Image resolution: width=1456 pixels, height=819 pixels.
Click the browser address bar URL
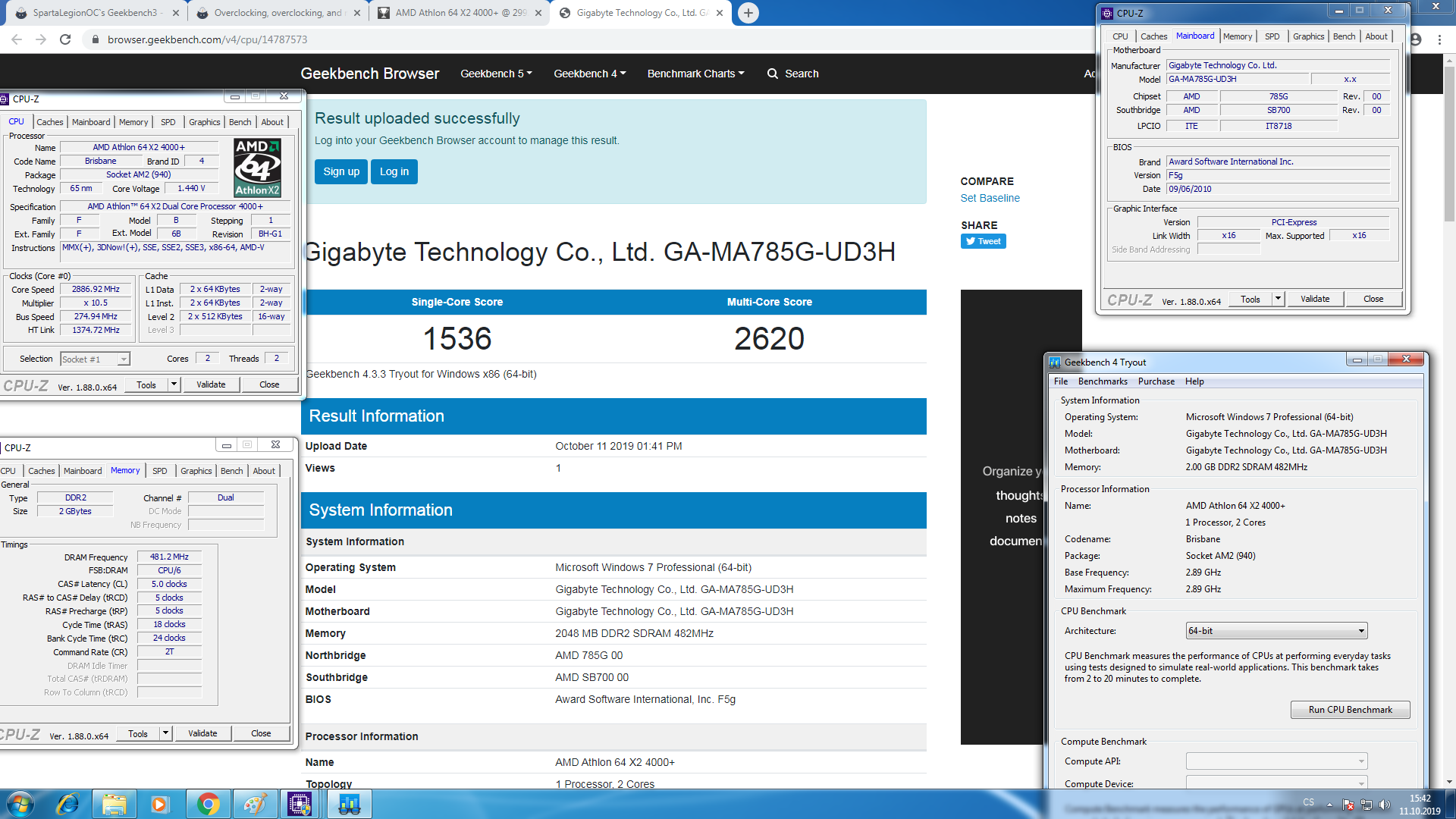(x=207, y=39)
